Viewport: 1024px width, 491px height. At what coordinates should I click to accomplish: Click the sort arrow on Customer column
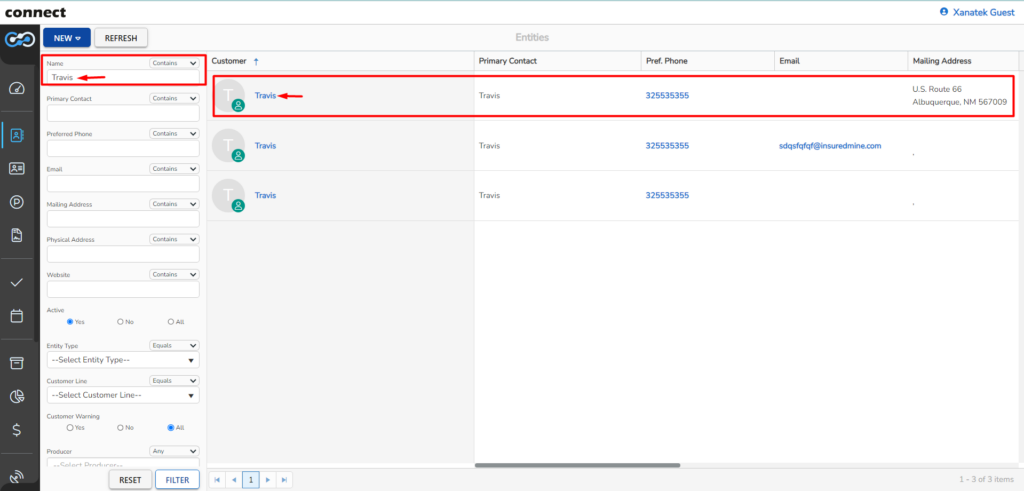point(256,61)
